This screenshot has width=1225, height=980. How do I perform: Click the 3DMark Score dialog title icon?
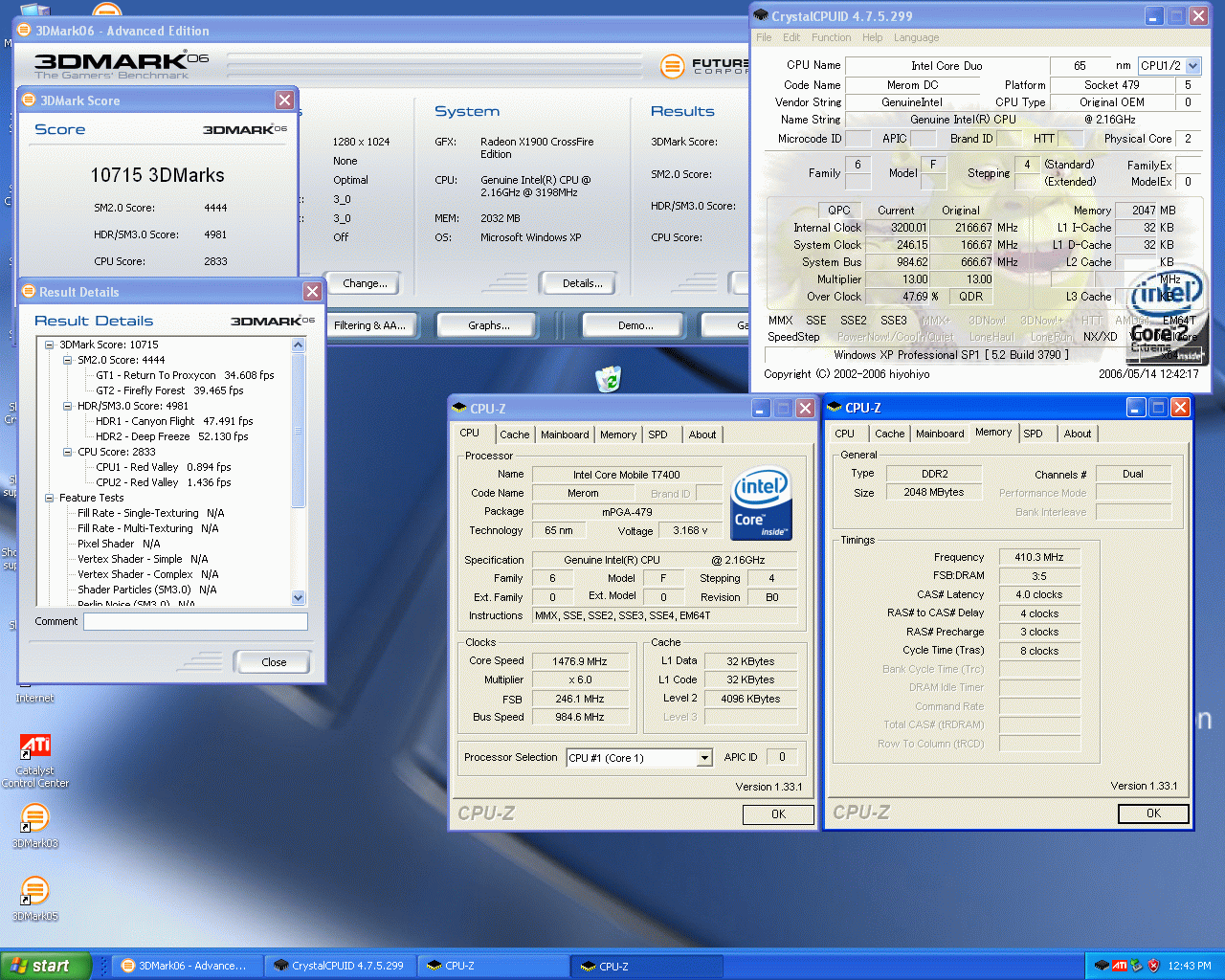31,100
